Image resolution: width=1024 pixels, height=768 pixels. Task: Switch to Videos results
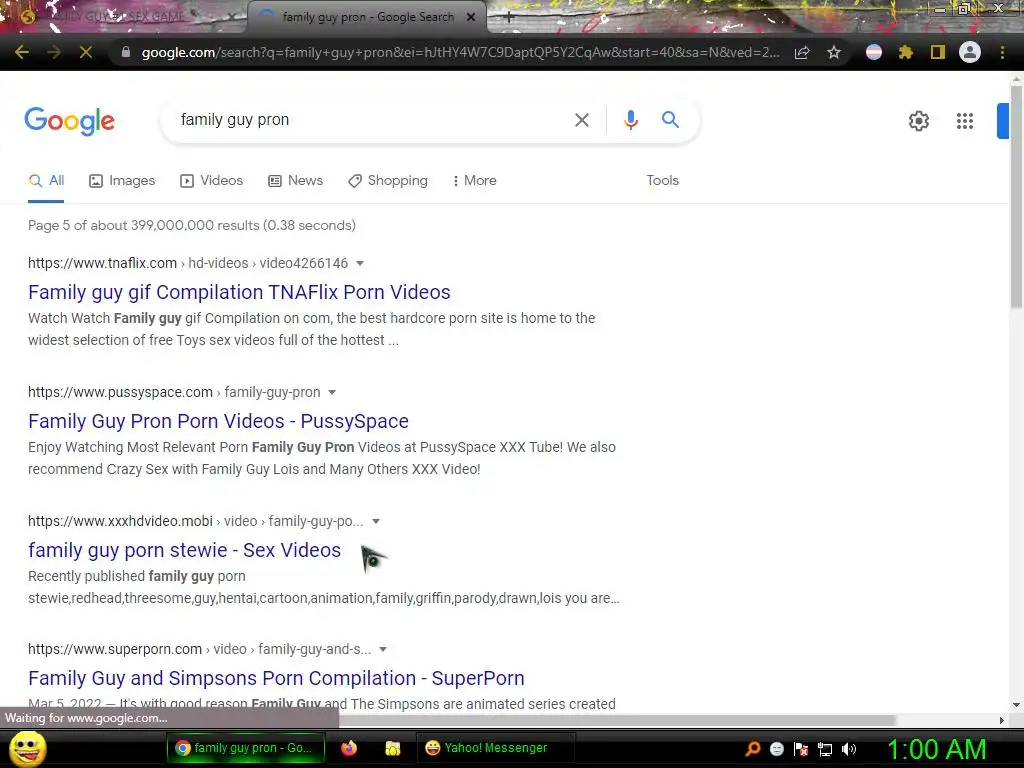coord(212,181)
